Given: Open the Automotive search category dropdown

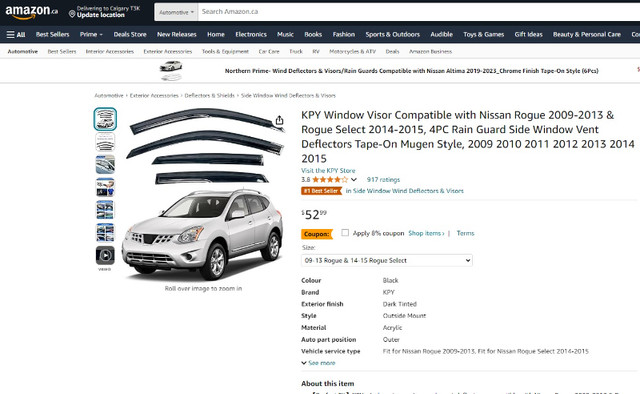Looking at the screenshot, I should 176,12.
